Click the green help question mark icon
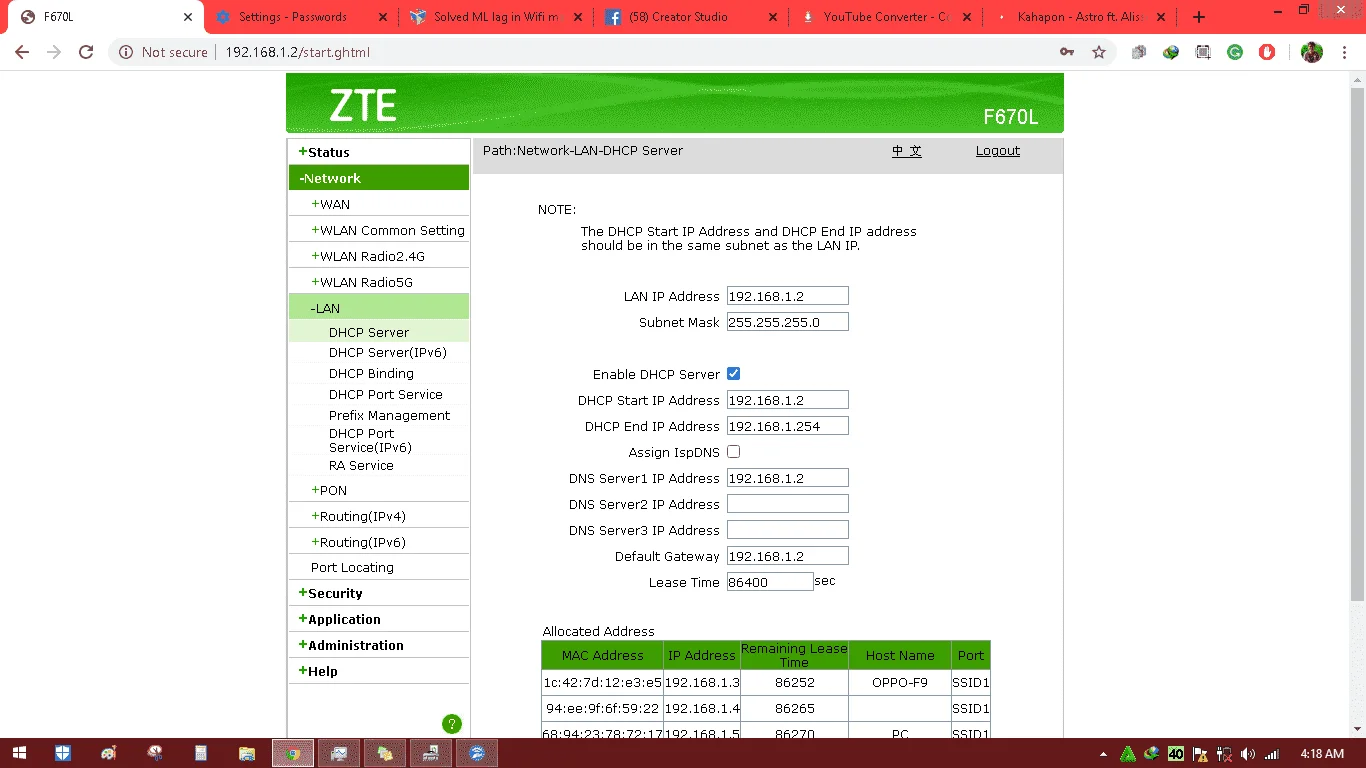Viewport: 1366px width, 768px height. 452,724
